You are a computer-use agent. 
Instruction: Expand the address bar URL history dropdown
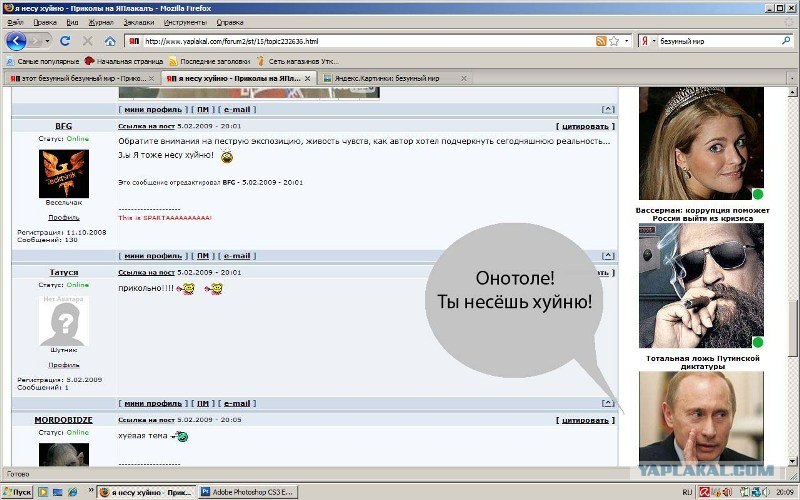coord(627,41)
